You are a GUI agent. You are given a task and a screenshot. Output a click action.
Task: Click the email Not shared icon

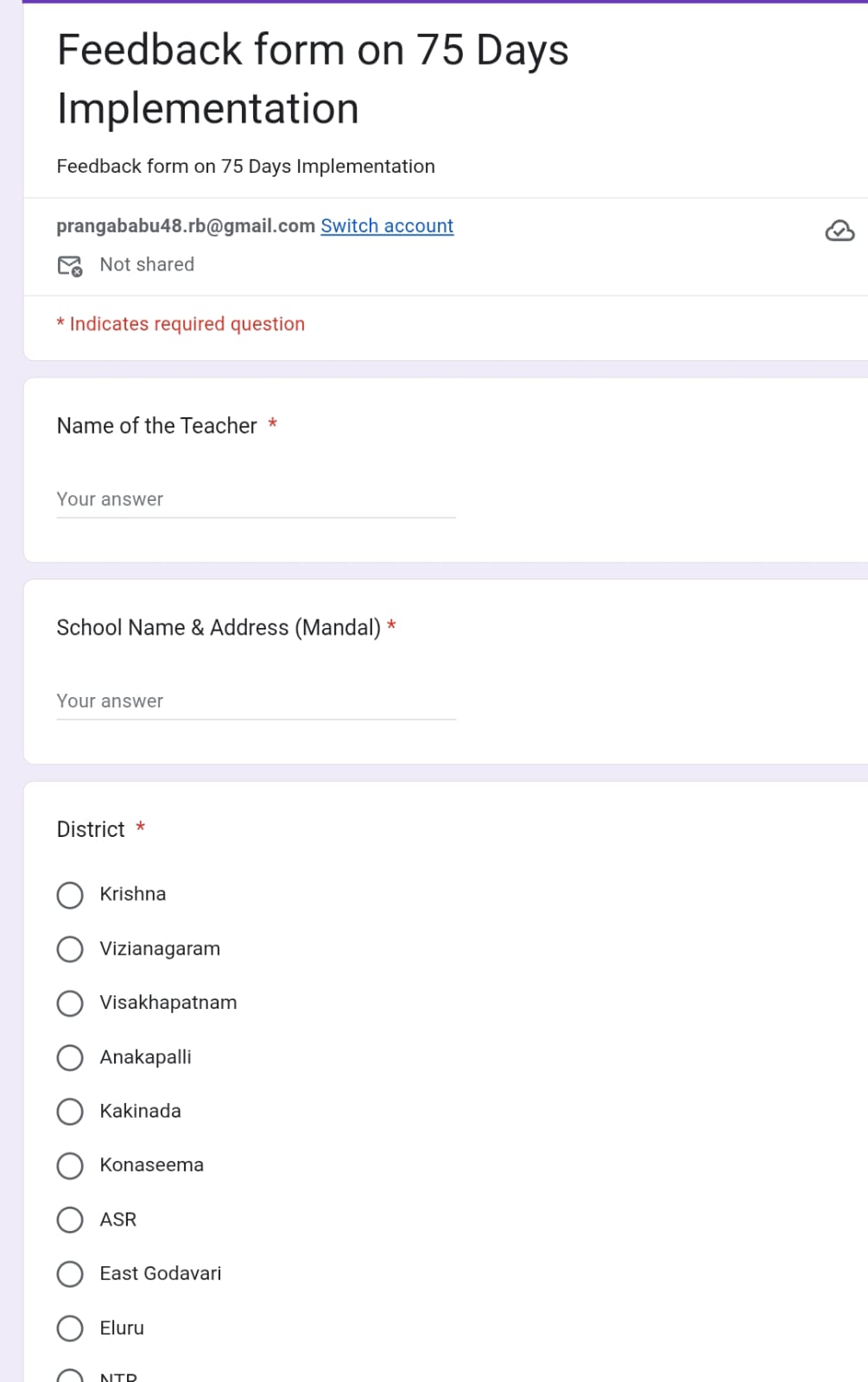(x=70, y=265)
